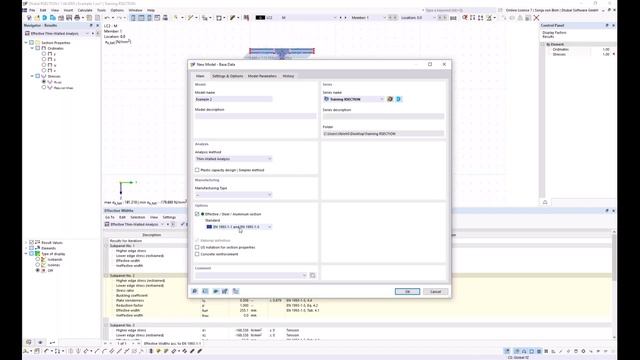The height and width of the screenshot is (360, 640).
Task: Enable Concrete reinforcement checkbox
Action: (x=197, y=254)
